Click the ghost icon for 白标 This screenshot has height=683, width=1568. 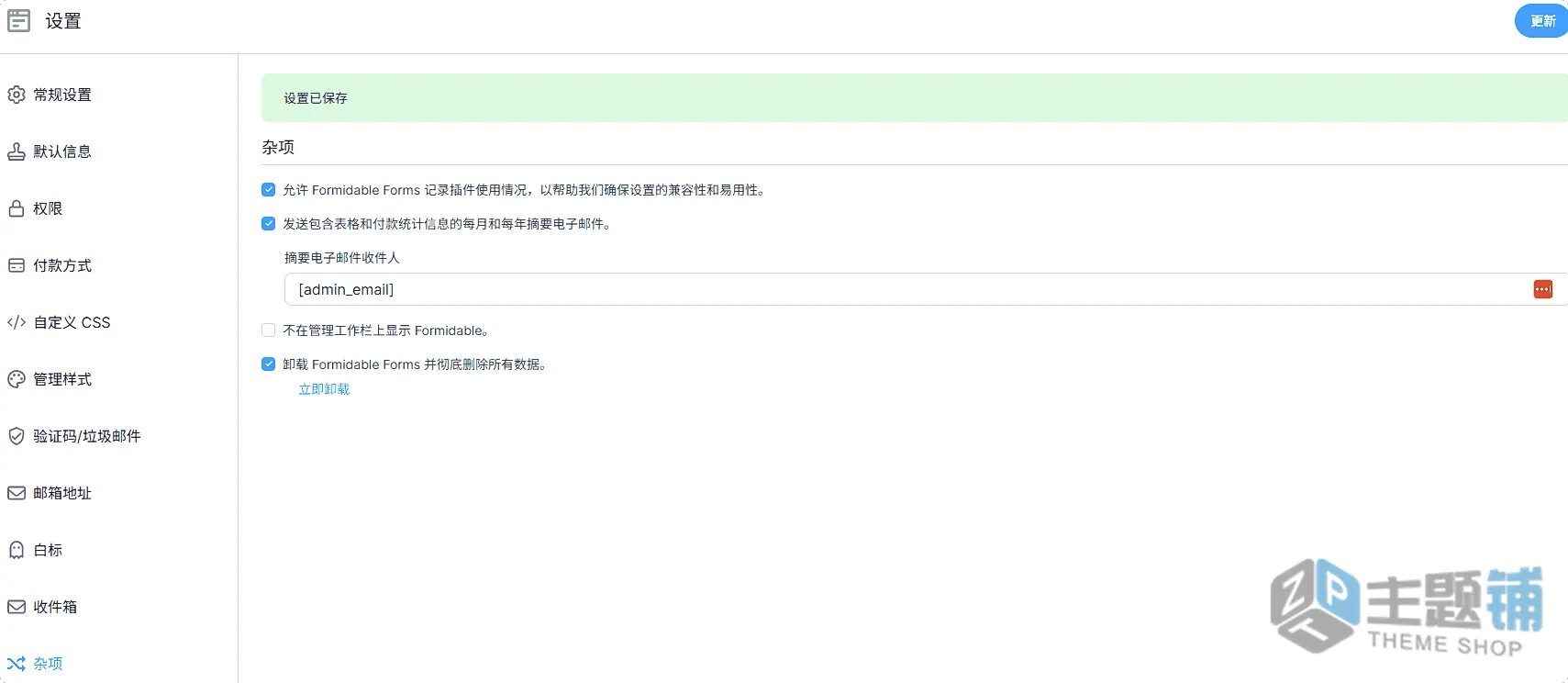(x=17, y=550)
